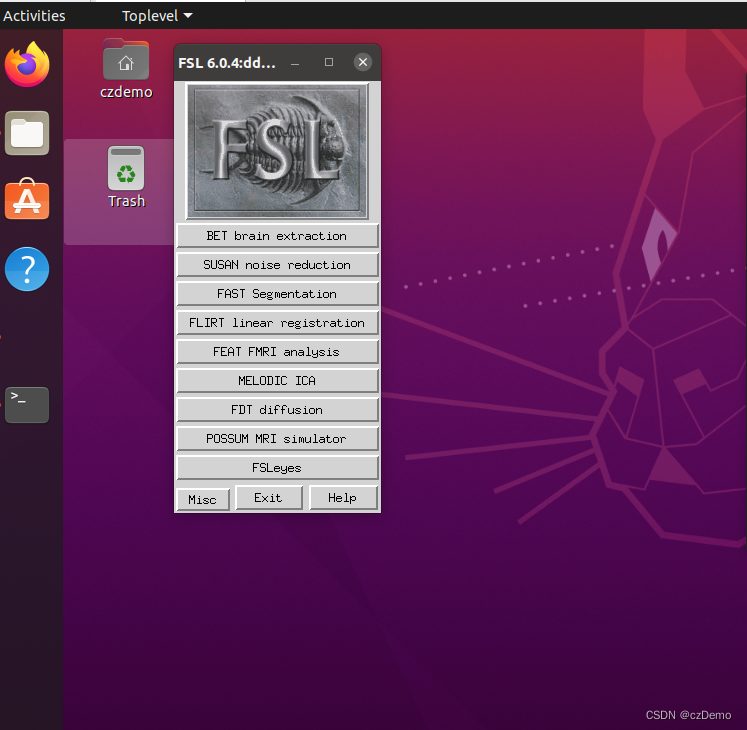The height and width of the screenshot is (730, 747).
Task: Open BET brain extraction tool
Action: tap(277, 236)
